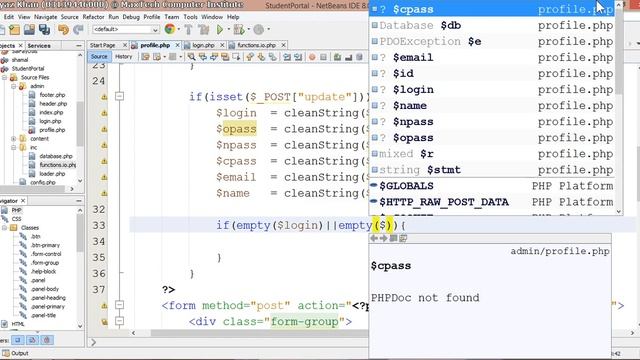Image resolution: width=640 pixels, height=360 pixels.
Task: Click the Shift Line Left icon
Action: [287, 57]
